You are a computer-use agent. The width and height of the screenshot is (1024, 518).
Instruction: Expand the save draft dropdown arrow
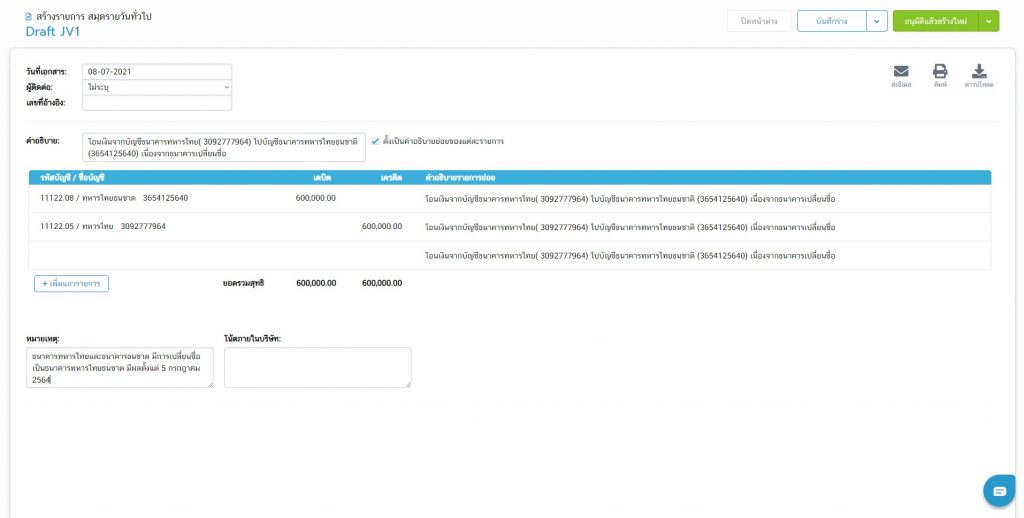[876, 21]
